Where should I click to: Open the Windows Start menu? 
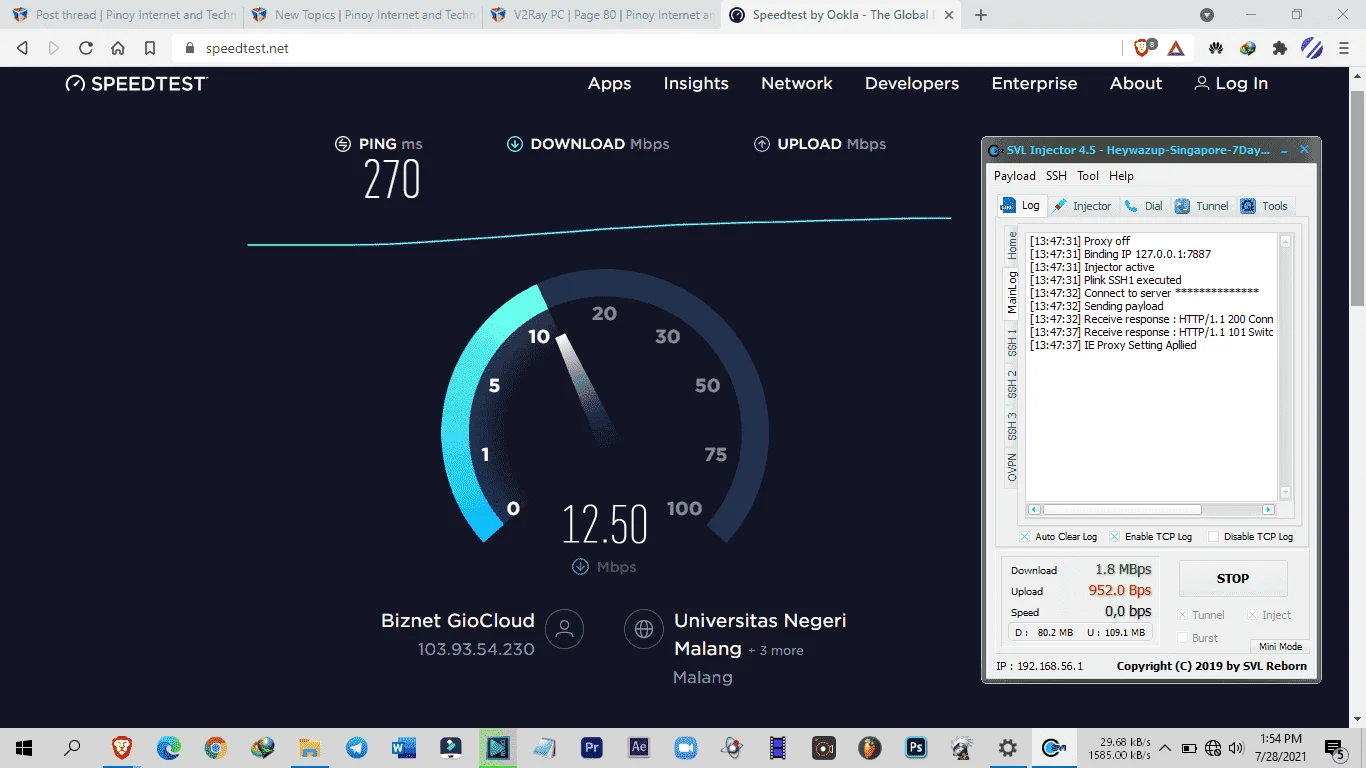tap(23, 747)
